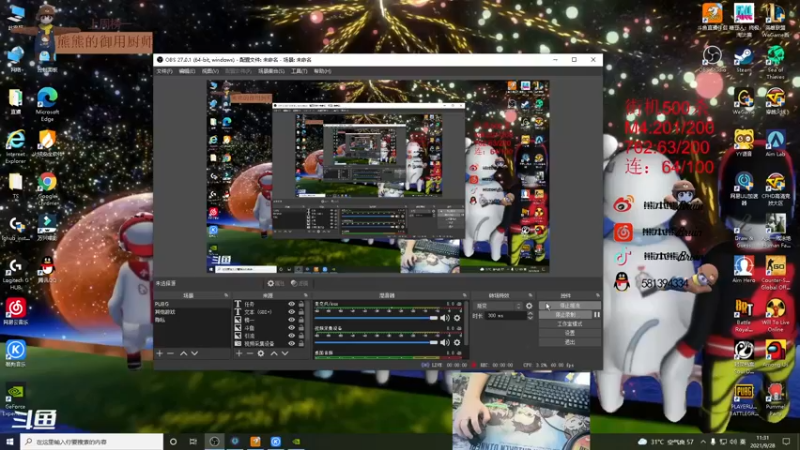Open Microsoft Edge from the desktop
Viewport: 800px width, 450px height.
47,104
